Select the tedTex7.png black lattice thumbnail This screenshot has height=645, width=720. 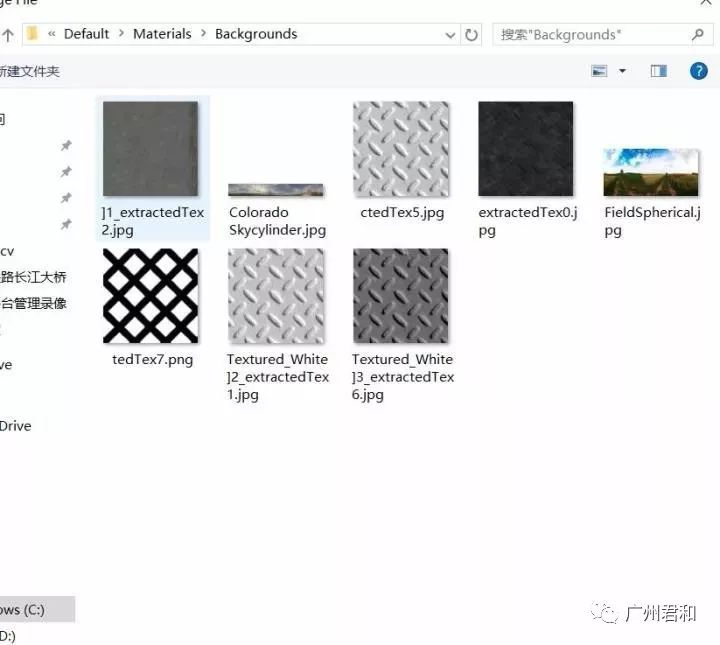pyautogui.click(x=151, y=296)
